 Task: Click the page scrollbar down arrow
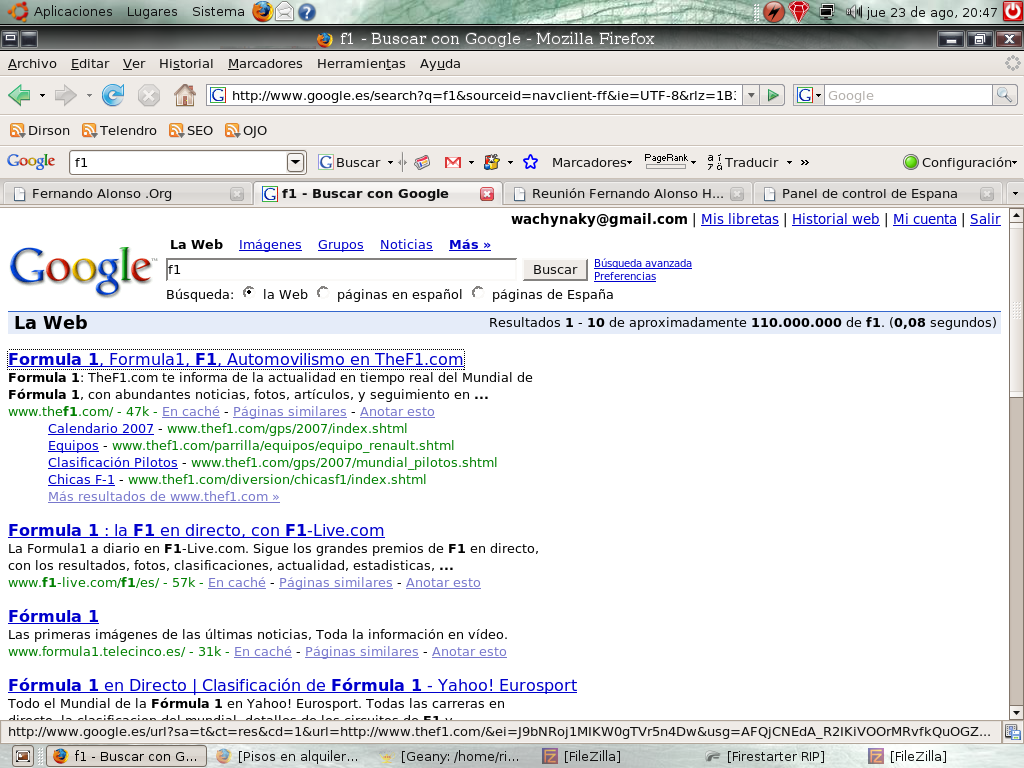pos(1016,712)
